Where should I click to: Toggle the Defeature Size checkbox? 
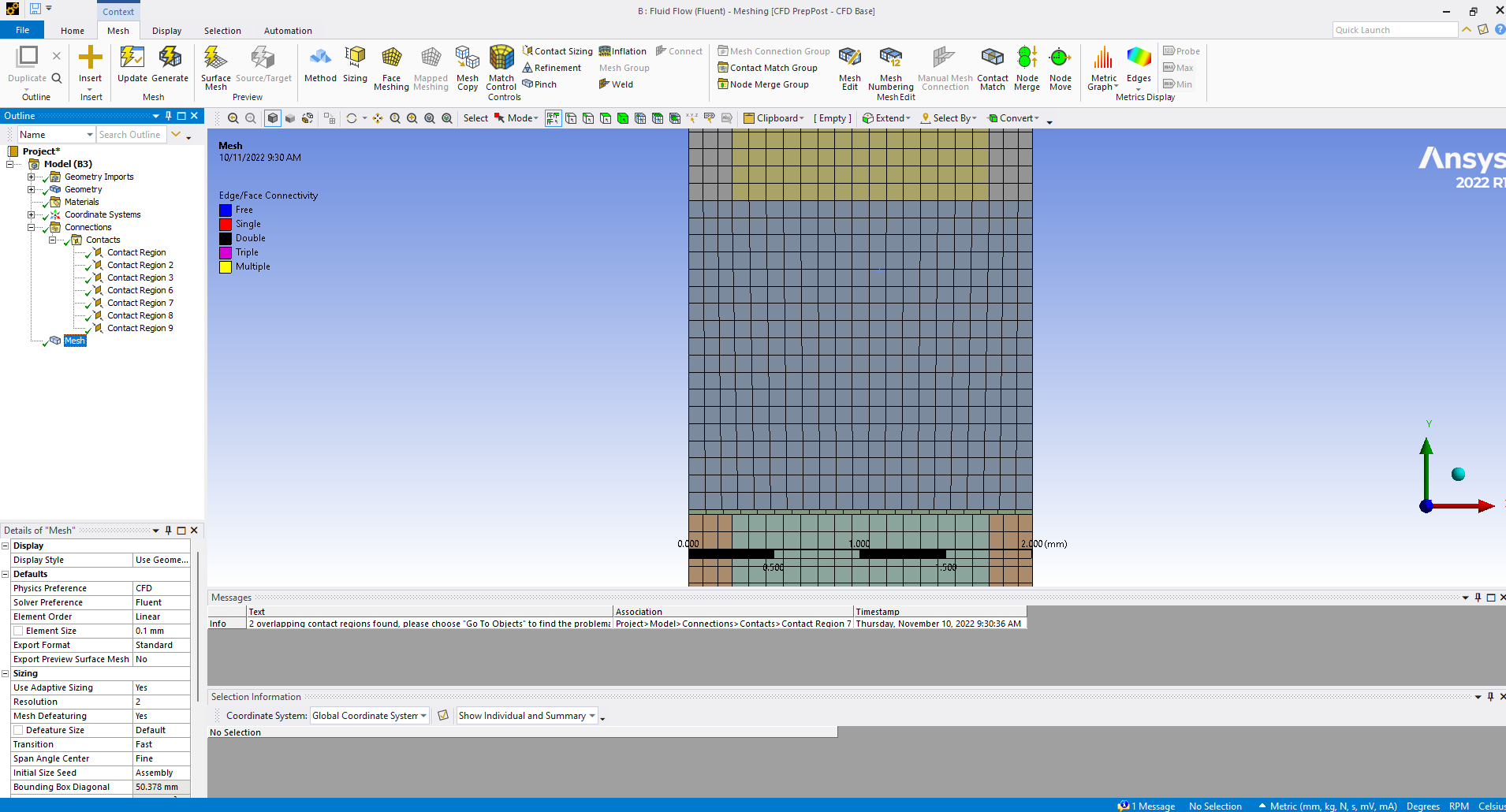18,730
